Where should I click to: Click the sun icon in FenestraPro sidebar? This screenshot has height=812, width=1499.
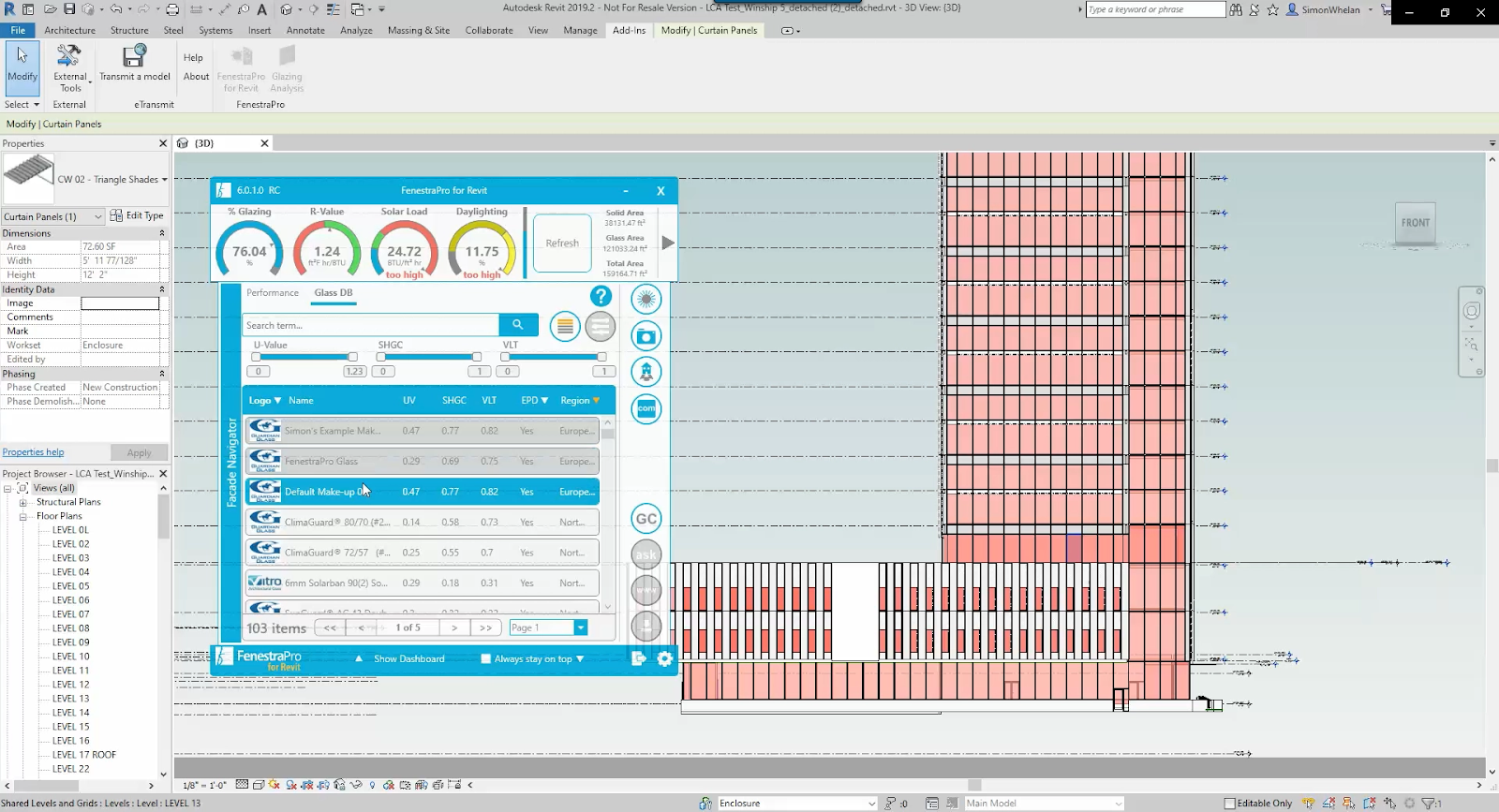(646, 300)
